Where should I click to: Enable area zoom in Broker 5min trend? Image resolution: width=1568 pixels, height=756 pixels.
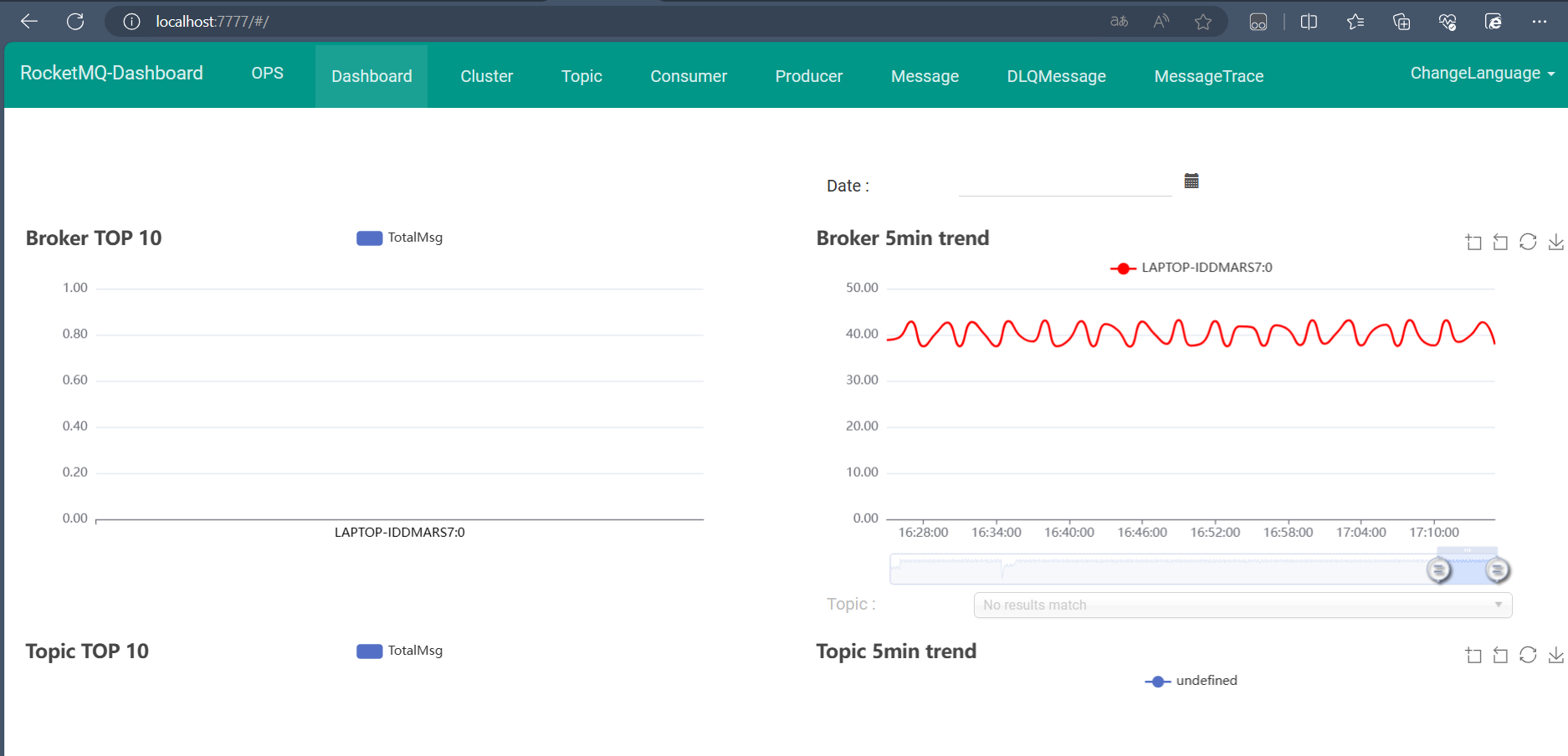pyautogui.click(x=1473, y=242)
